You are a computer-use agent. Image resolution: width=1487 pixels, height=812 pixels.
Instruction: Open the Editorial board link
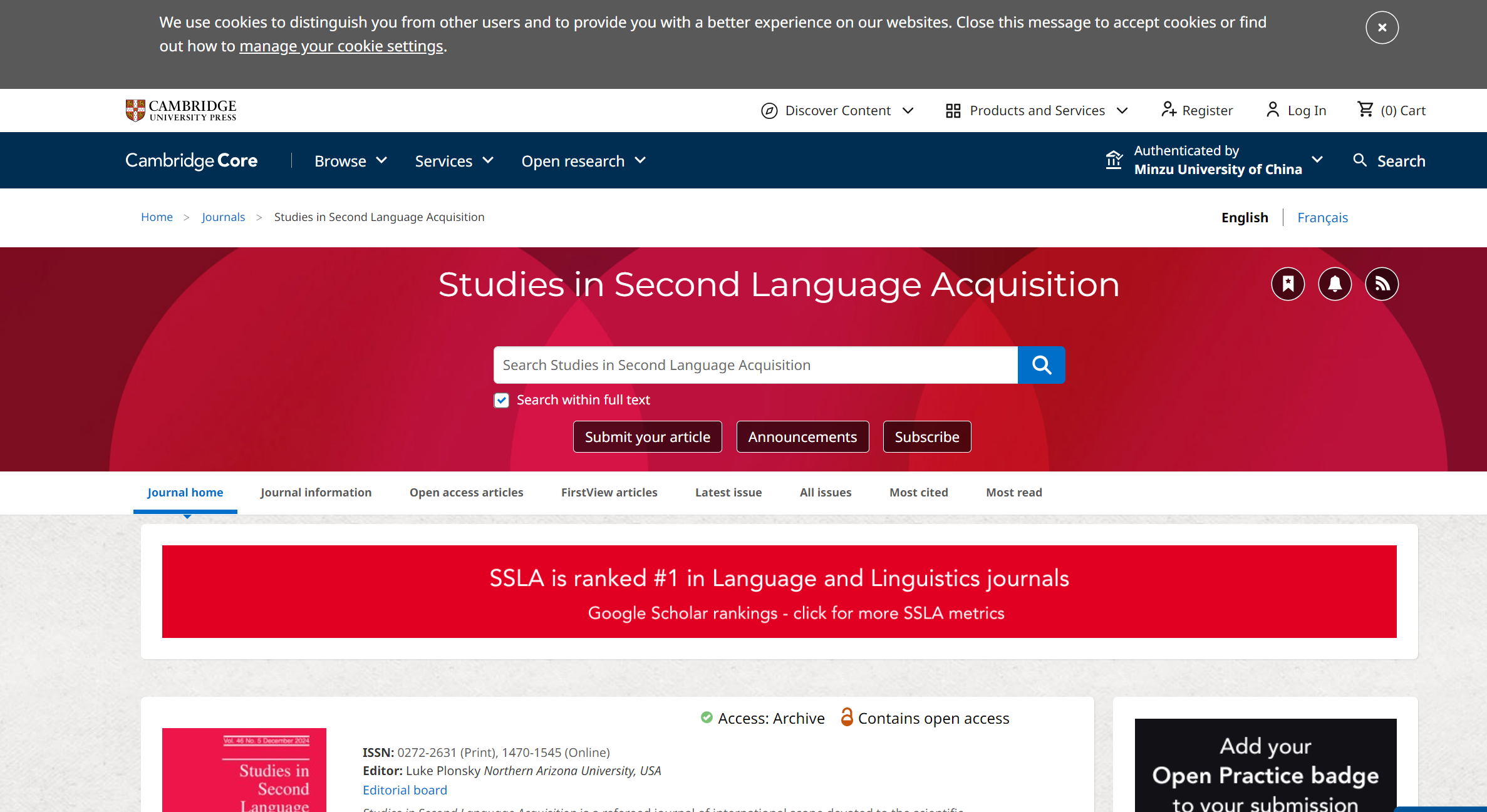[x=405, y=790]
